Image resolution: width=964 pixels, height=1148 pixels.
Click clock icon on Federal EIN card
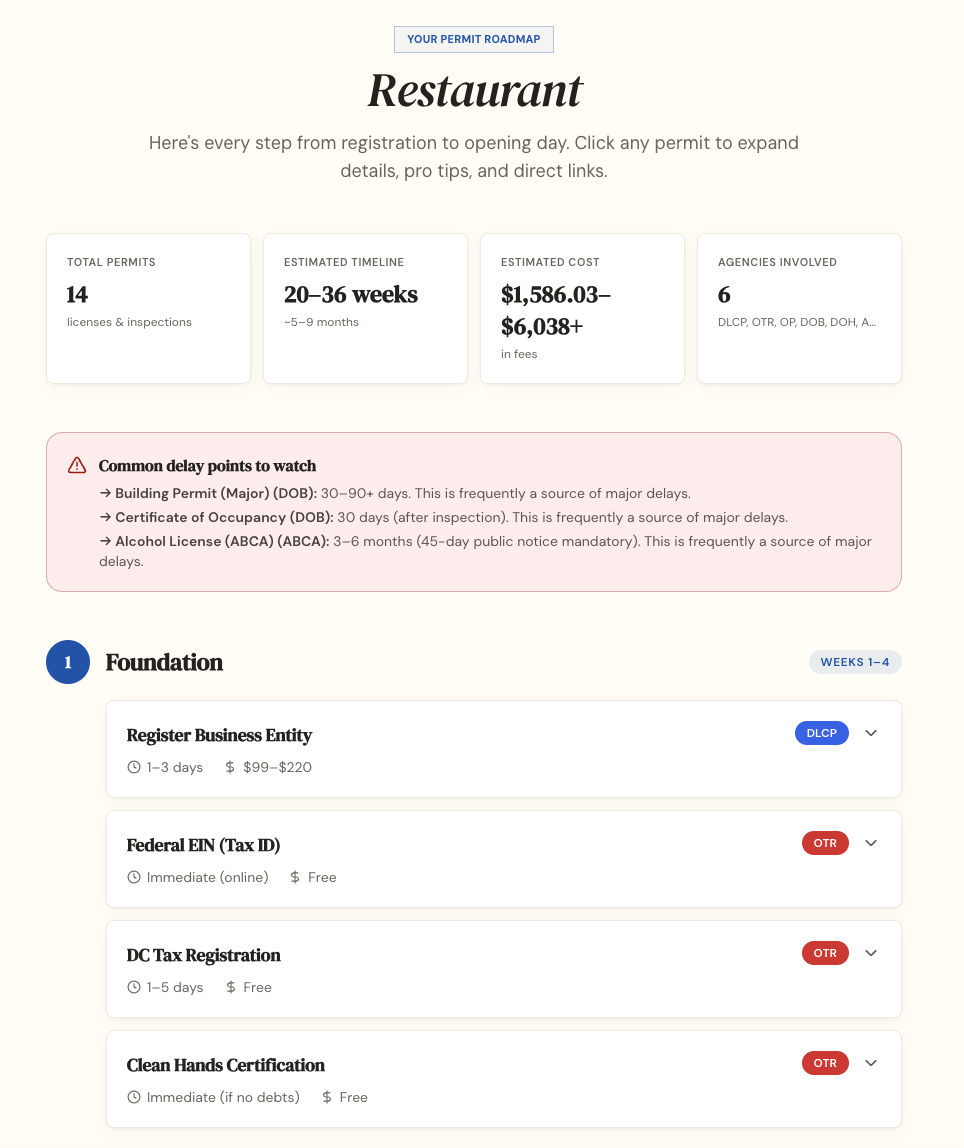[x=134, y=877]
